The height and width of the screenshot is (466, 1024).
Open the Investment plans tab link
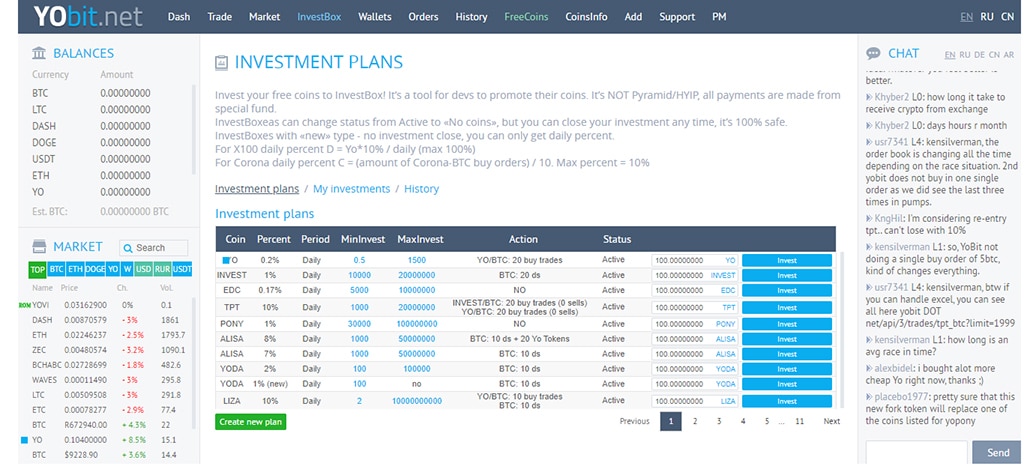[257, 189]
